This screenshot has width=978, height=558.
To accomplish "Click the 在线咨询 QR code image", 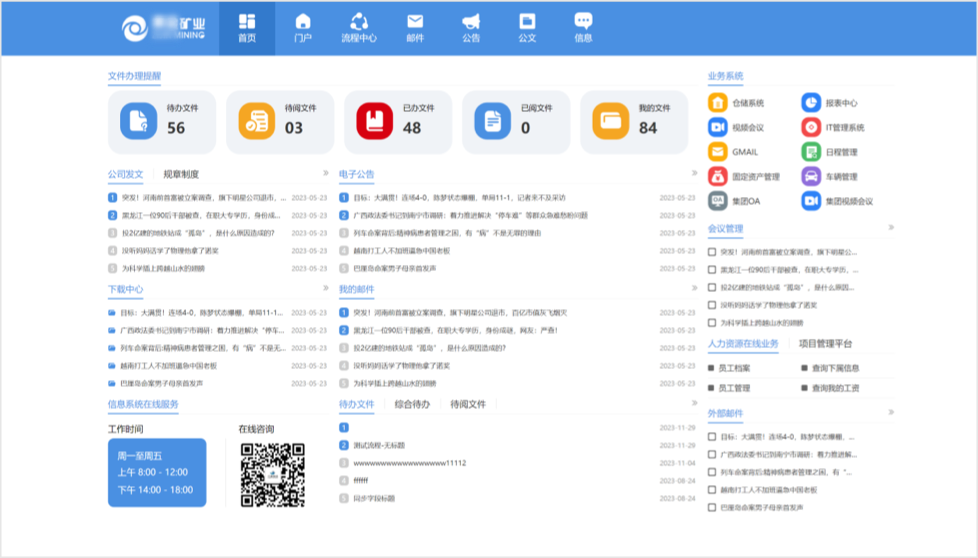I will click(x=272, y=475).
